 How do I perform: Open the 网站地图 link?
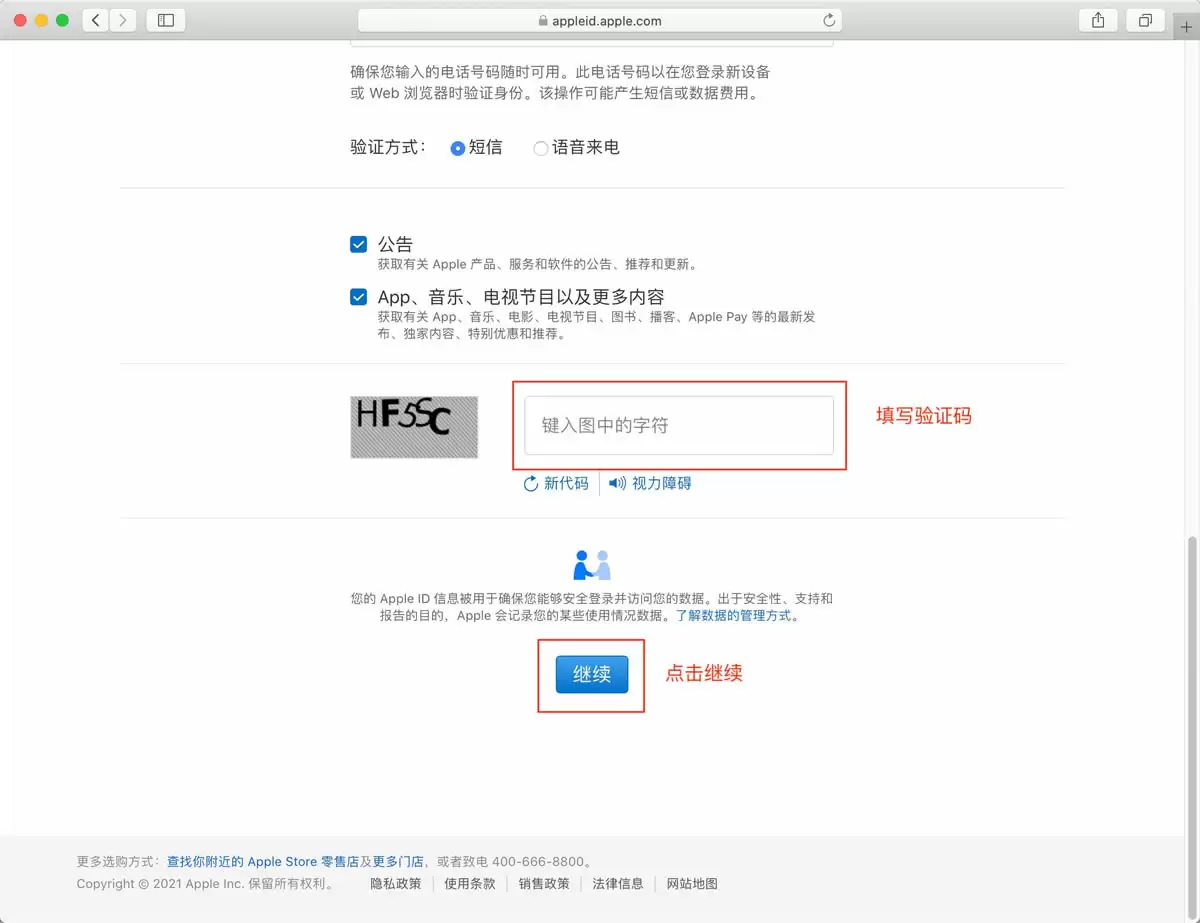690,884
